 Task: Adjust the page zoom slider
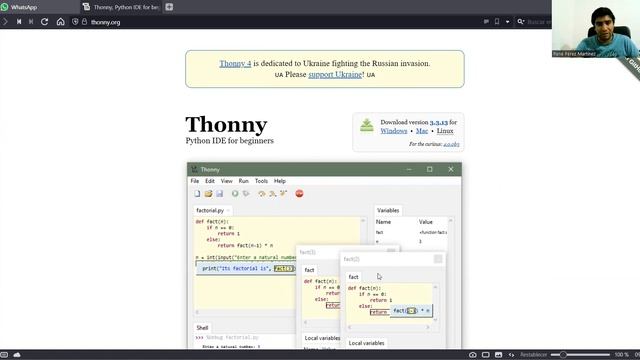click(580, 355)
